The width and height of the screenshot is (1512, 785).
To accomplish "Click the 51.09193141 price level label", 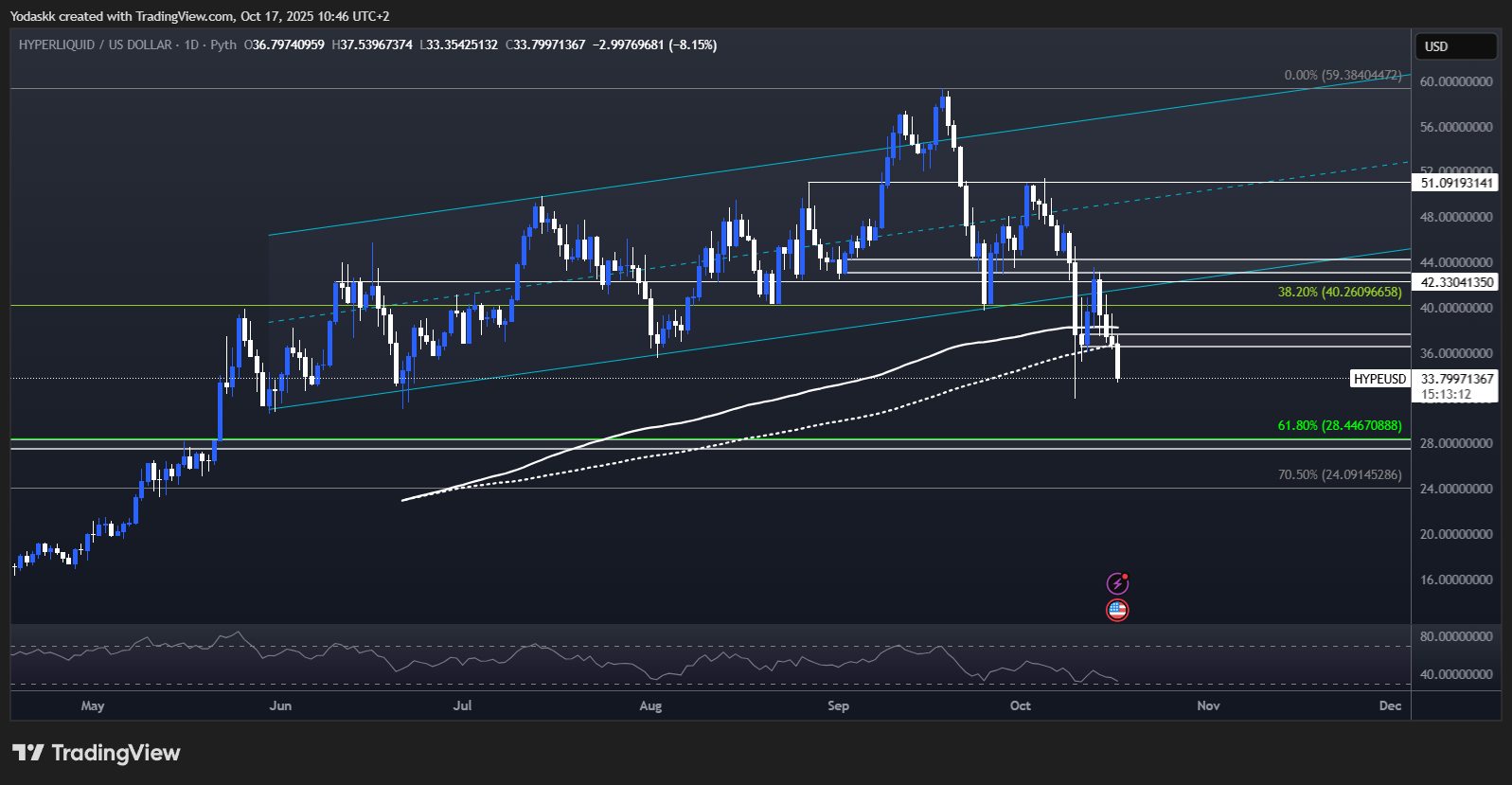I will [1457, 183].
